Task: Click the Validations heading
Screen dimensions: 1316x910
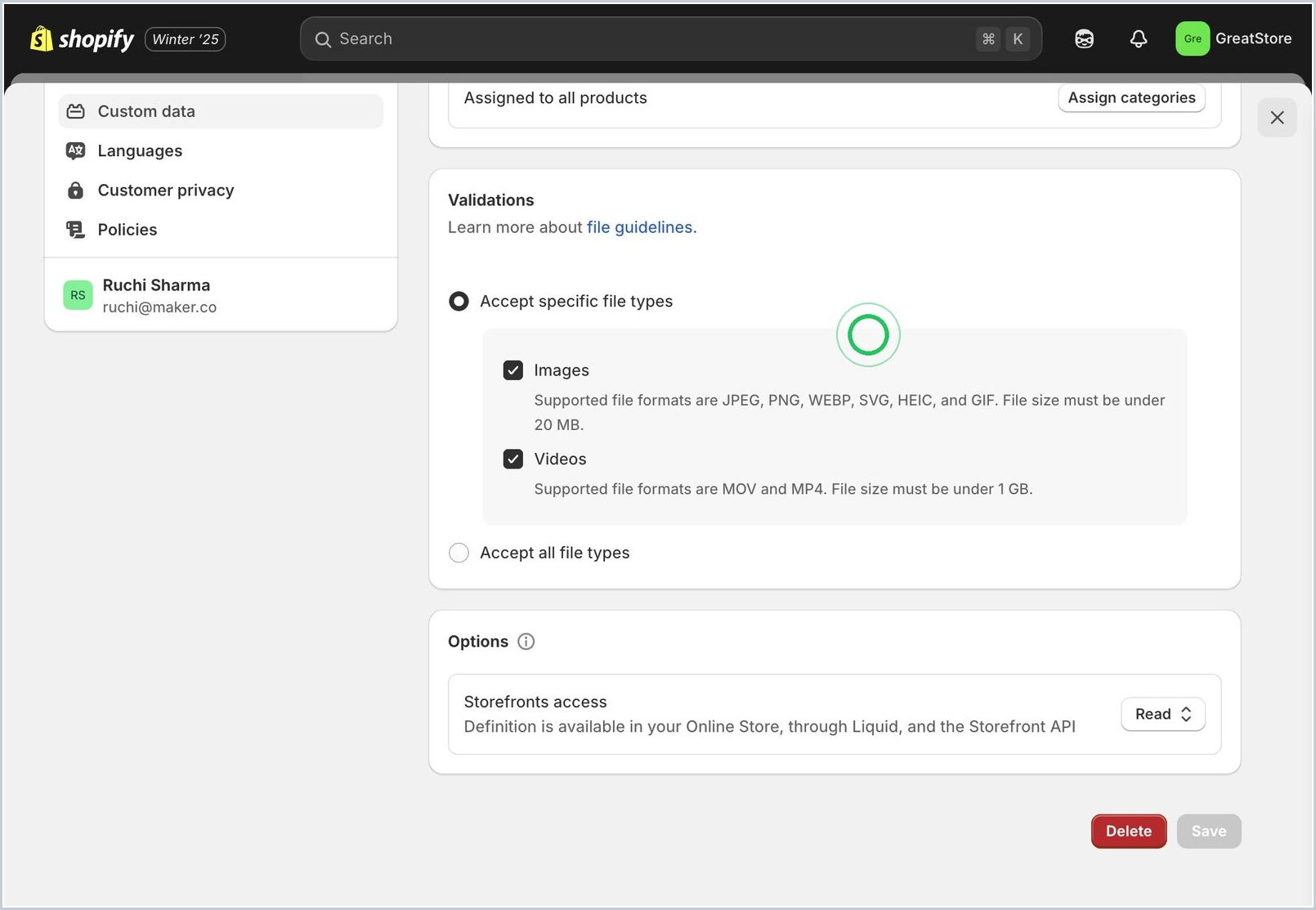Action: coord(490,200)
